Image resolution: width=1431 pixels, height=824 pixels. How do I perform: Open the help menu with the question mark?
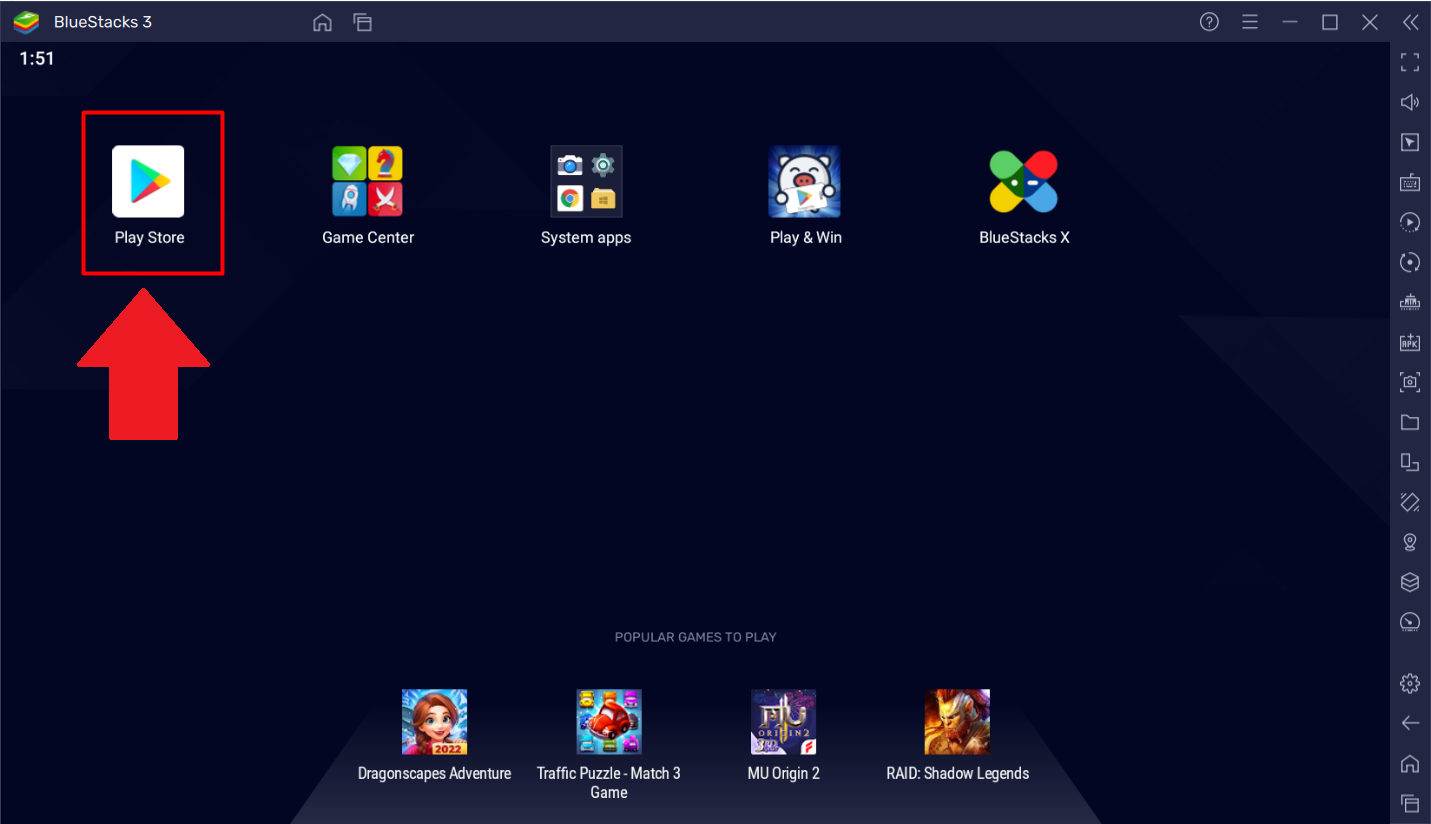(1208, 21)
